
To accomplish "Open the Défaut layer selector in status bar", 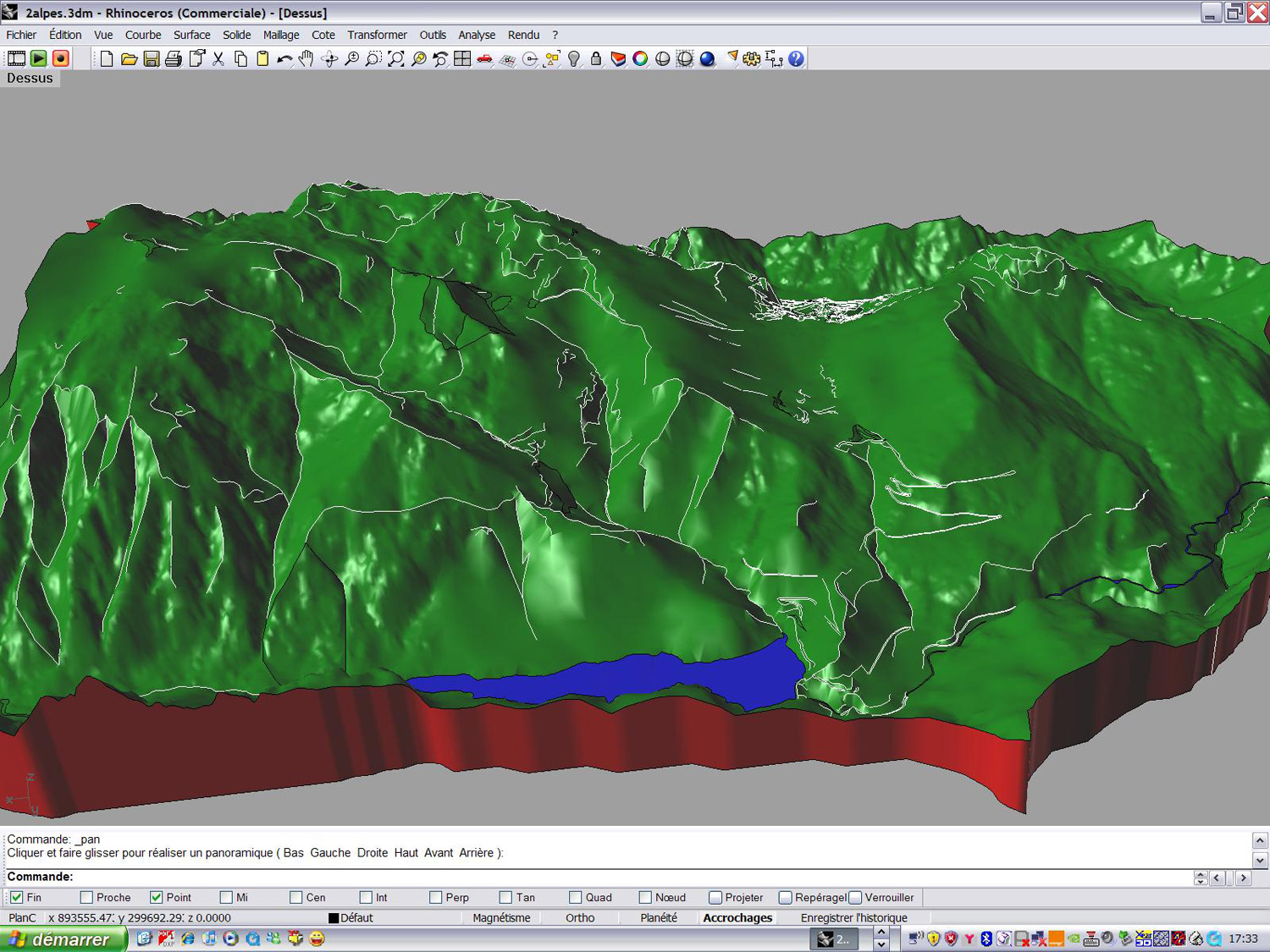I will click(x=351, y=917).
